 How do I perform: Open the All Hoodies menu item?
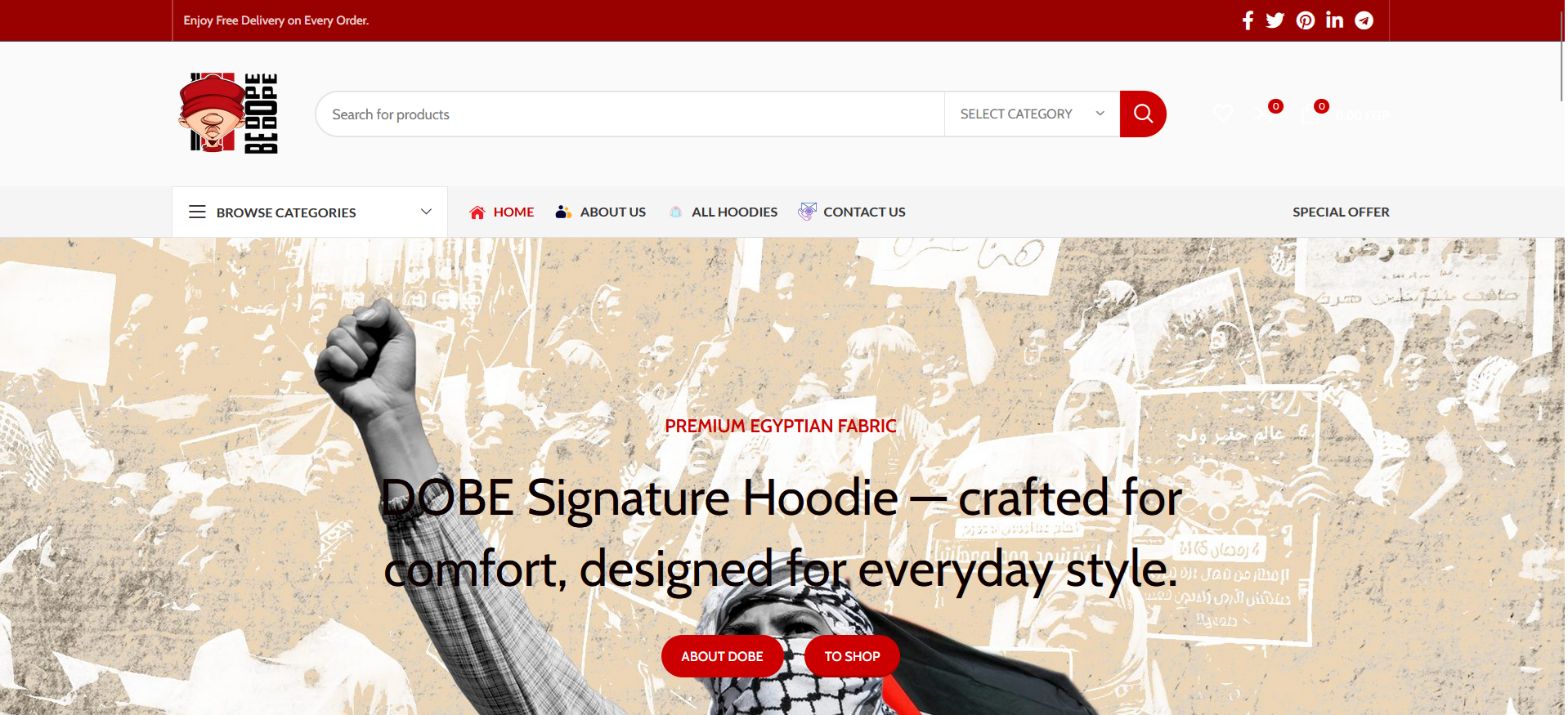click(x=723, y=212)
